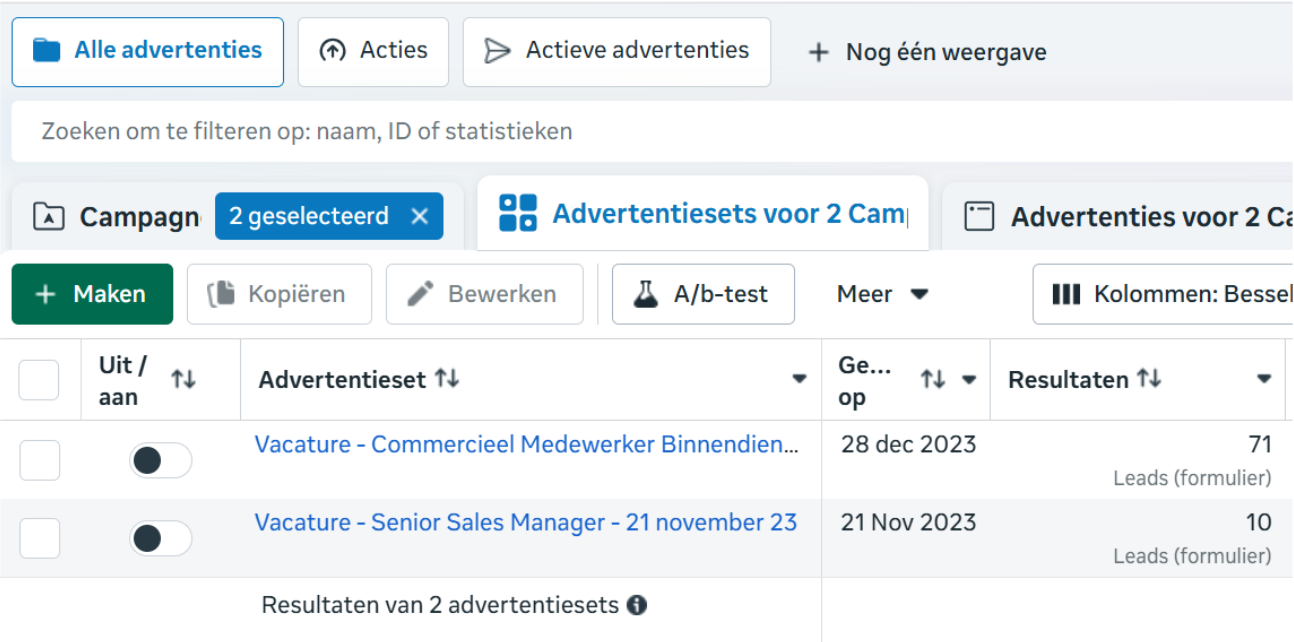Select Advertentiesets voor 2 Campagnes tab
Image resolution: width=1294 pixels, height=642 pixels.
click(x=703, y=213)
